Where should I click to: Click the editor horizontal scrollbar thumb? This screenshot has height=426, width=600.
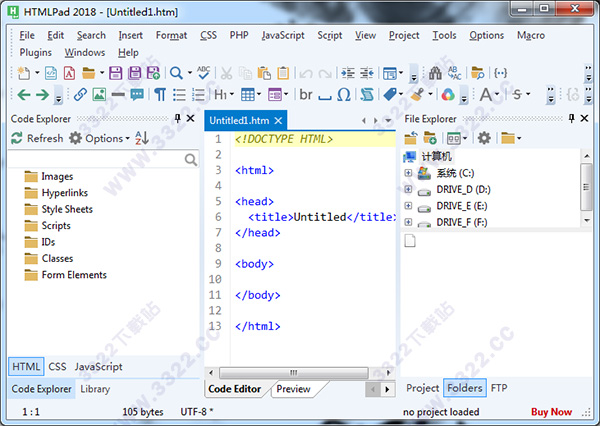[x=293, y=372]
